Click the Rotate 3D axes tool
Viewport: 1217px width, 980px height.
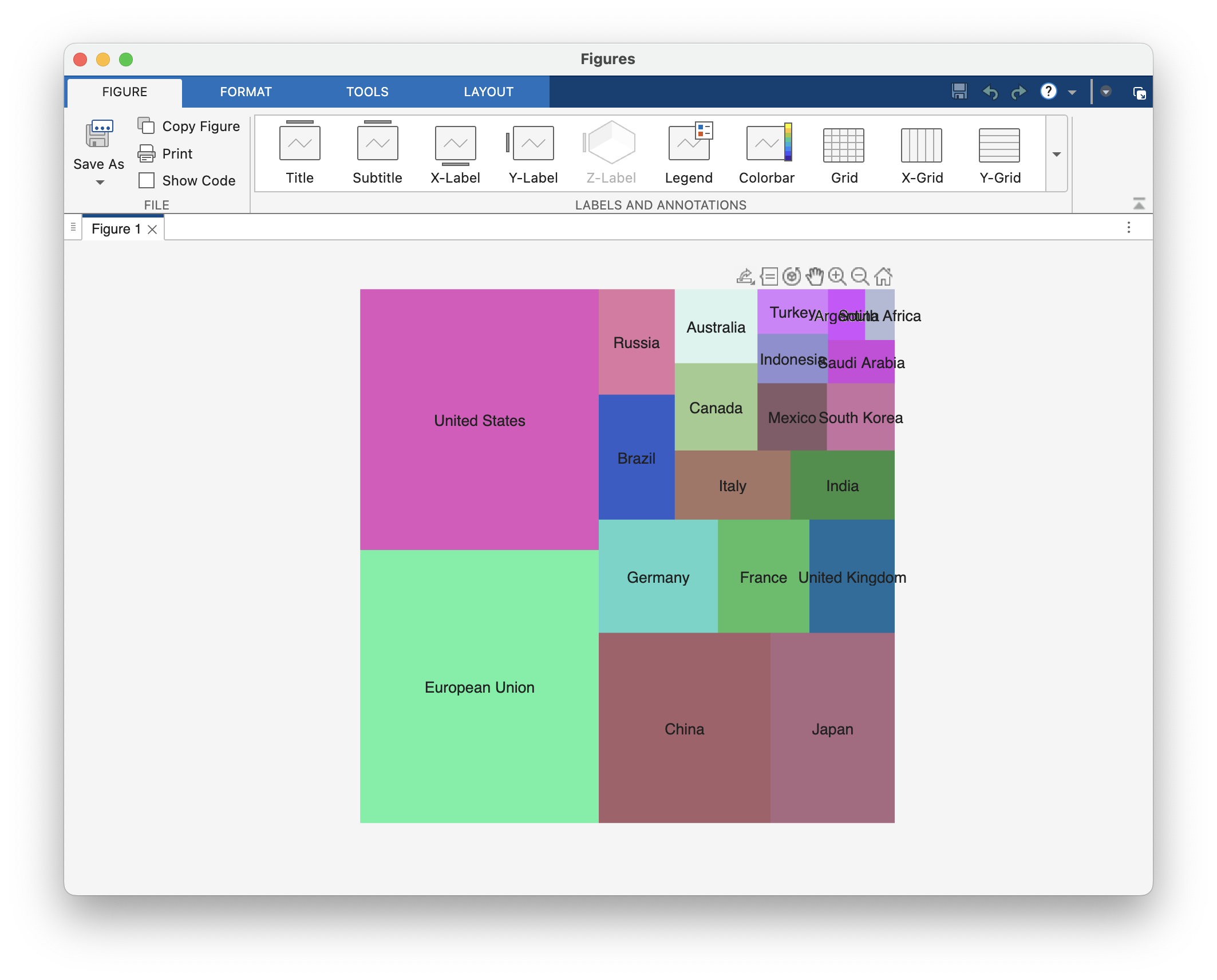[792, 276]
